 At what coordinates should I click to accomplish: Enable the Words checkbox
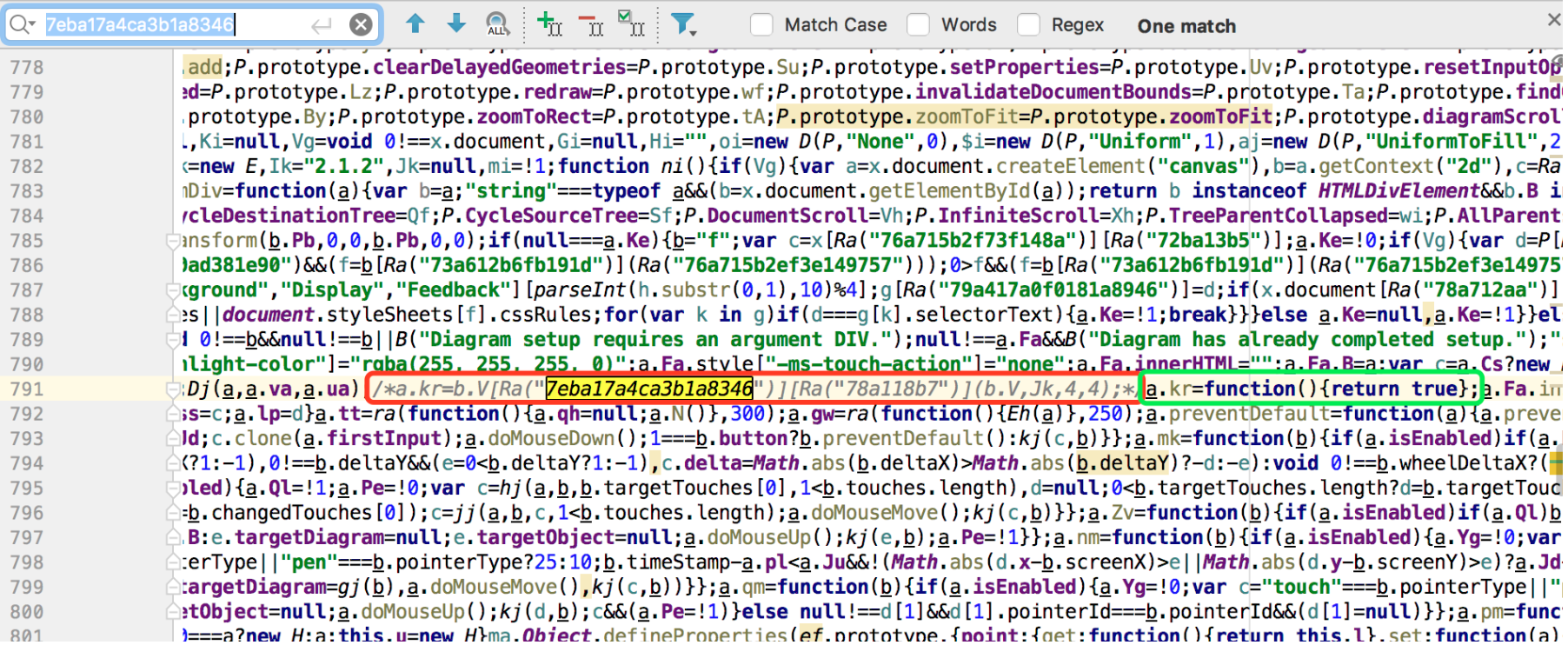(x=918, y=25)
